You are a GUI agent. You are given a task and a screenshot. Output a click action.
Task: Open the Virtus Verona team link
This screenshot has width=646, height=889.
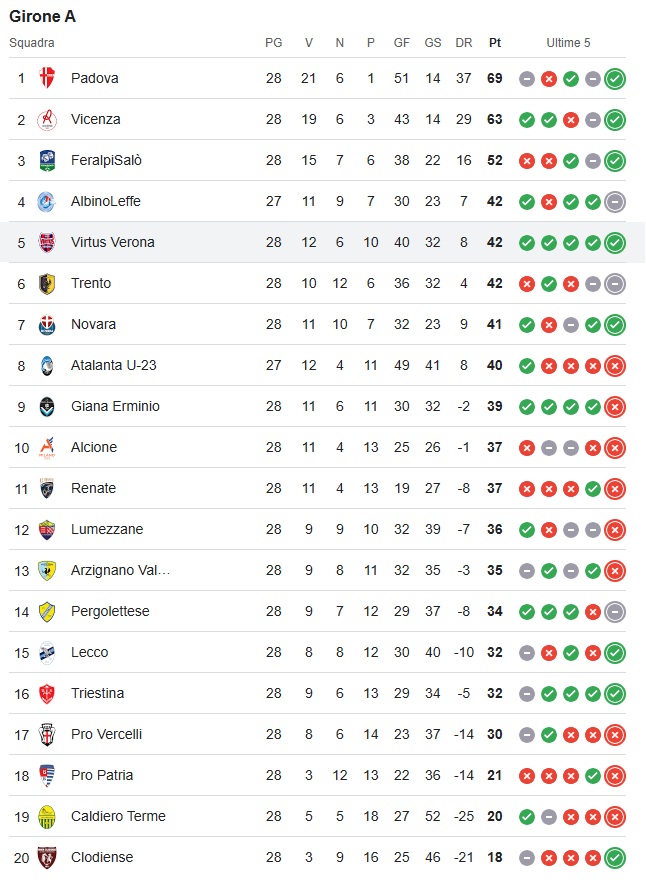tap(112, 242)
